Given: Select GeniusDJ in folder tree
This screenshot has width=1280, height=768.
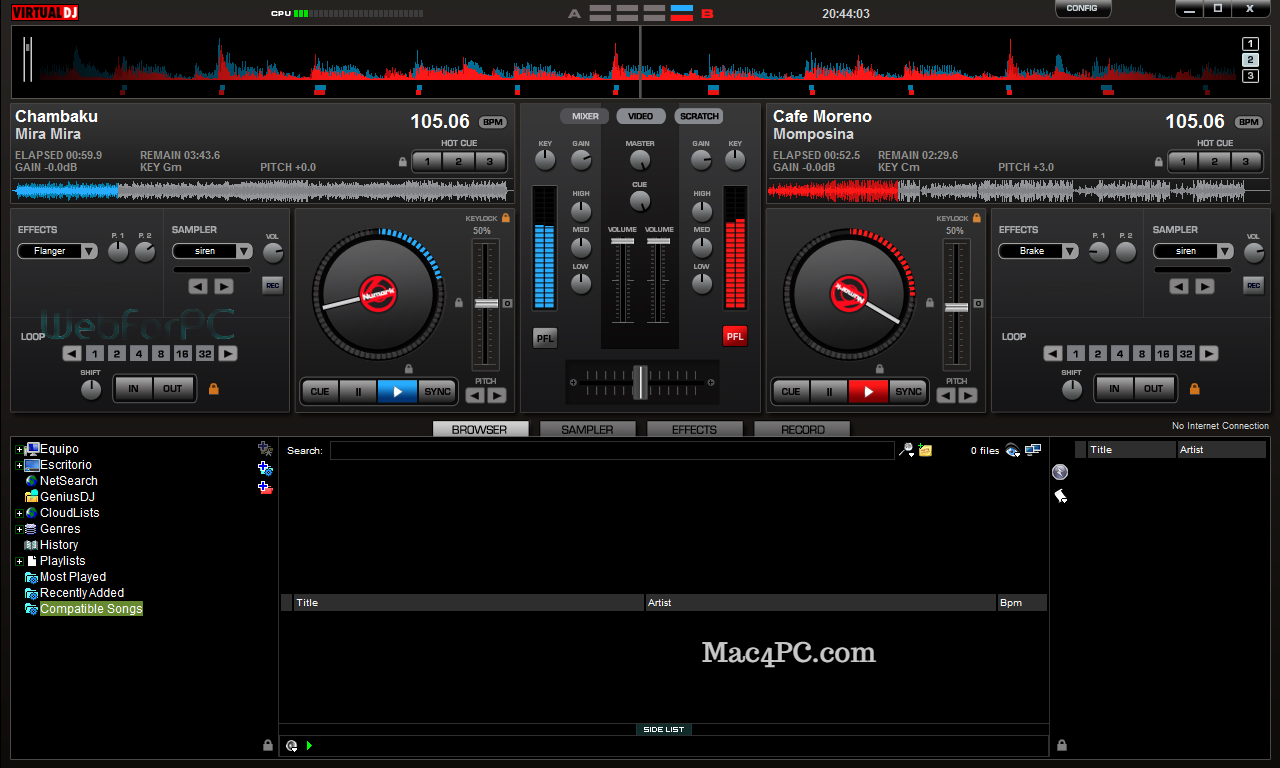Looking at the screenshot, I should [x=66, y=497].
